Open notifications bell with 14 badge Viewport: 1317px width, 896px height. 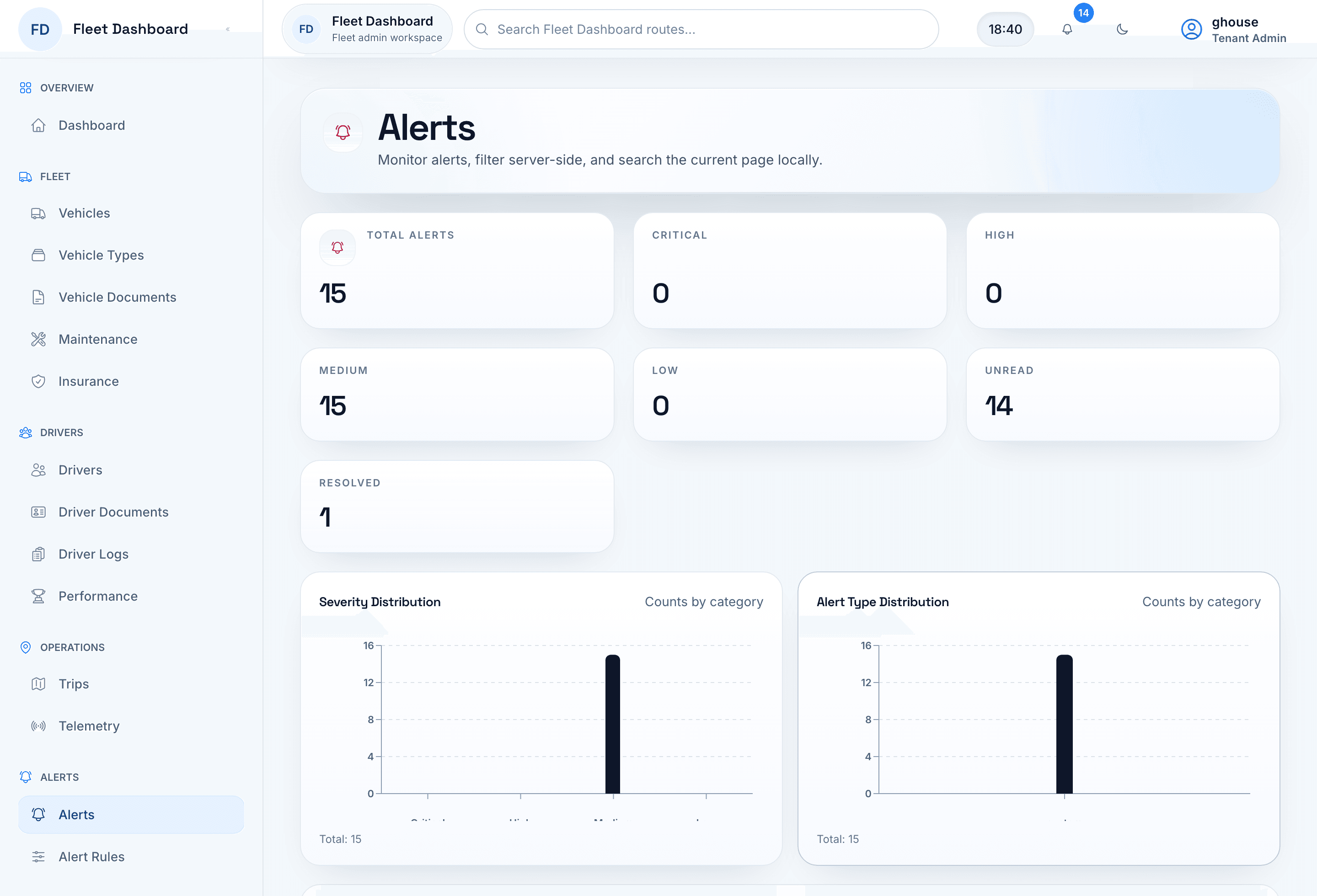(1067, 29)
